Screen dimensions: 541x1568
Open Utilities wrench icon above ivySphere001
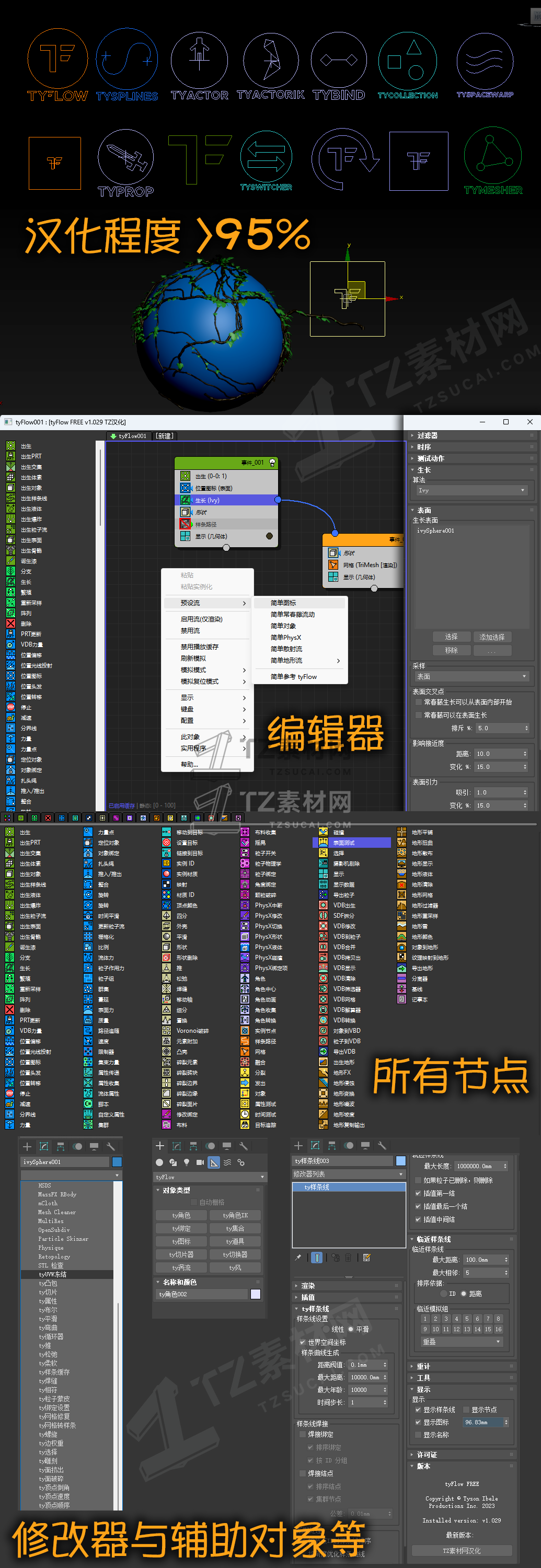point(111,1146)
